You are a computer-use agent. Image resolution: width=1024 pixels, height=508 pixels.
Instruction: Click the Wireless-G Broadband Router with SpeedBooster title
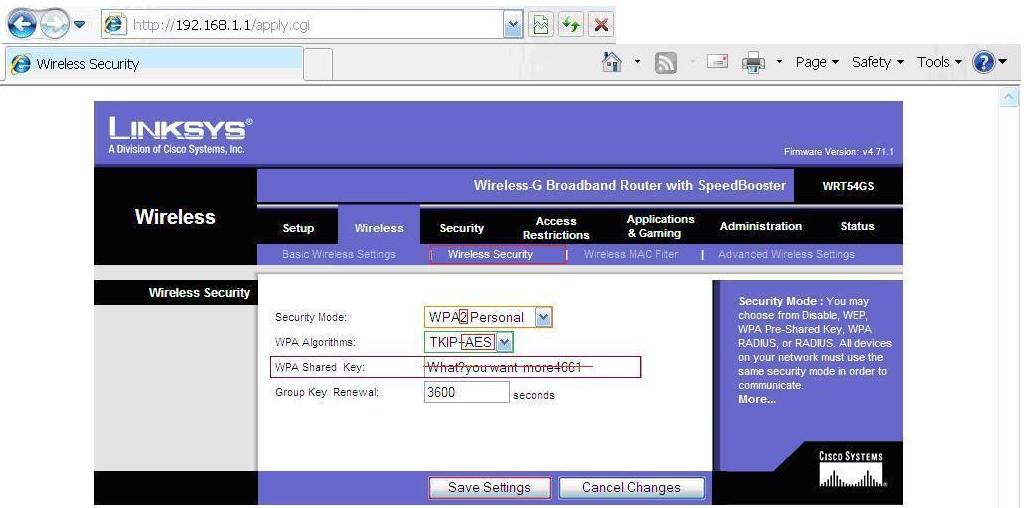(x=630, y=185)
